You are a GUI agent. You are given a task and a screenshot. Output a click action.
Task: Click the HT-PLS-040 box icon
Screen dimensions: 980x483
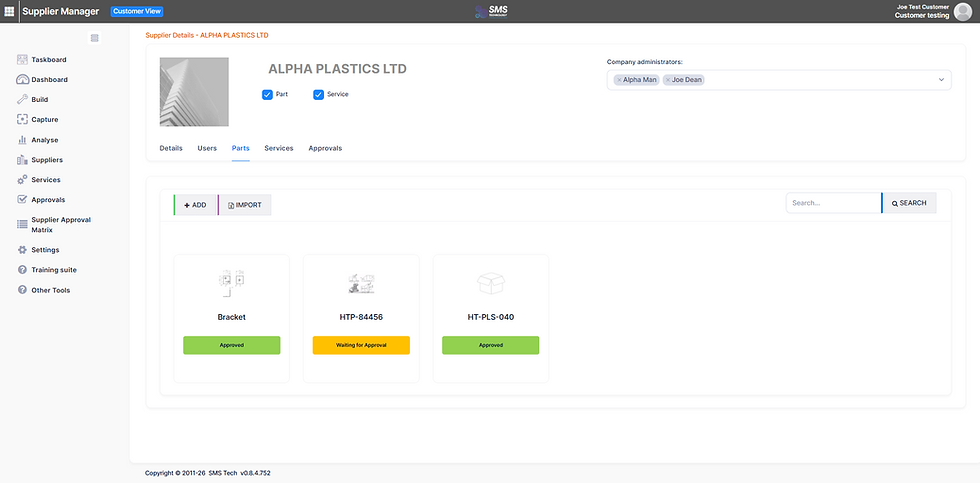pos(491,284)
